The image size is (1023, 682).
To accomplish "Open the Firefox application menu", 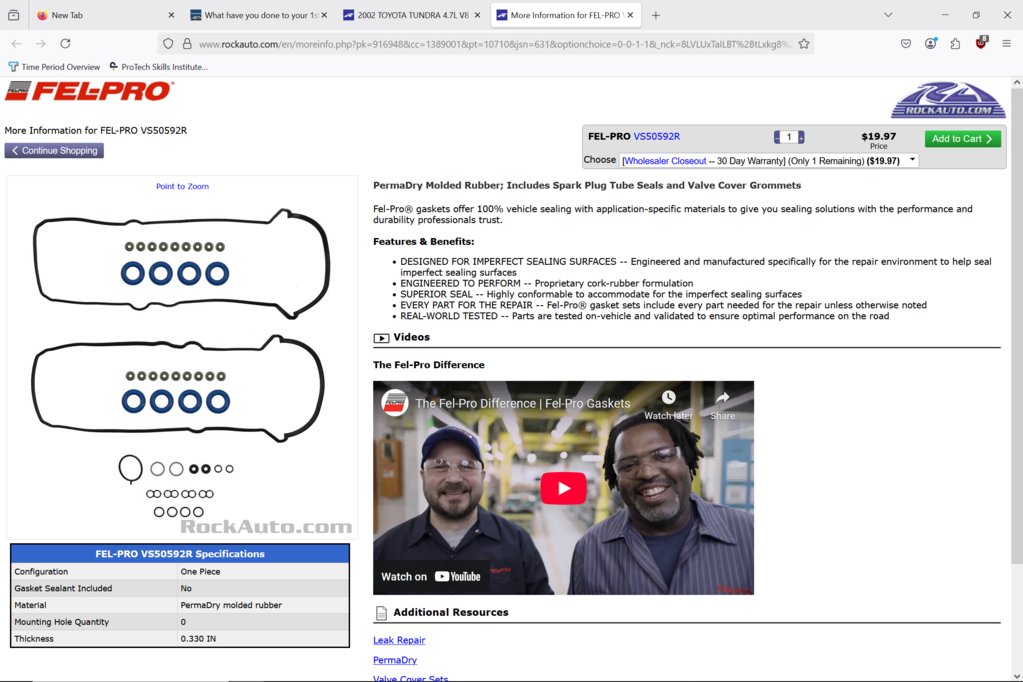I will tap(1006, 44).
